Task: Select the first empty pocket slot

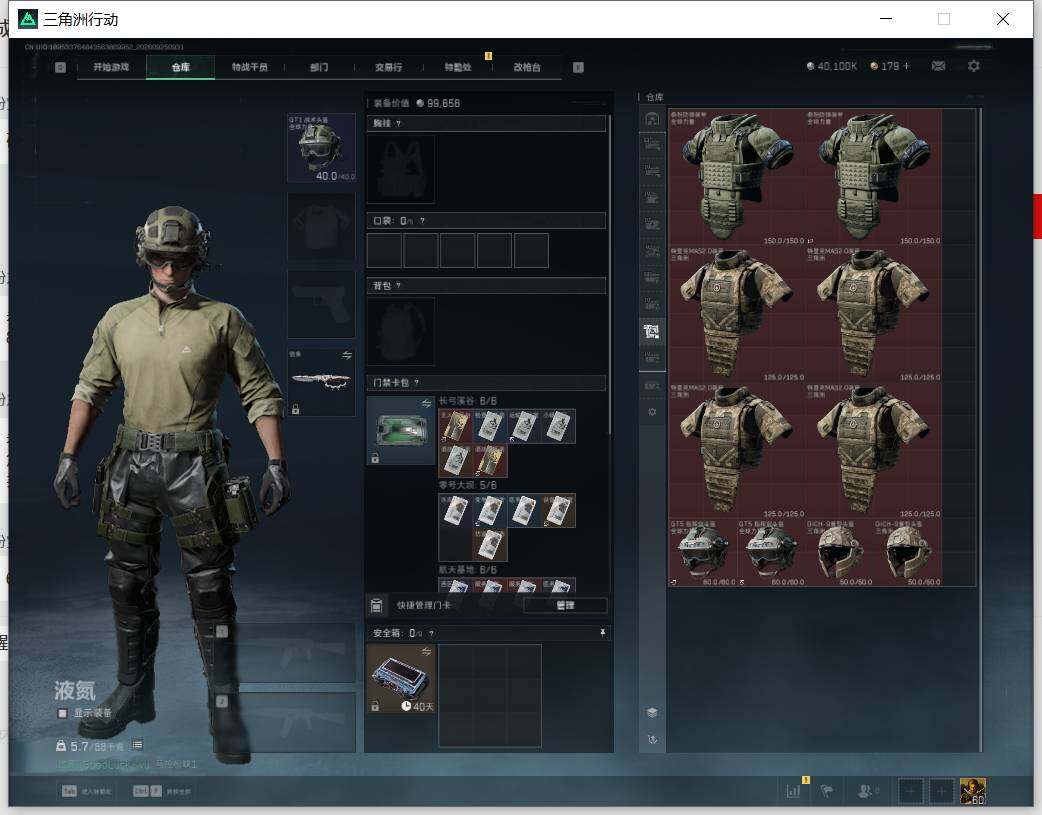Action: (x=384, y=250)
